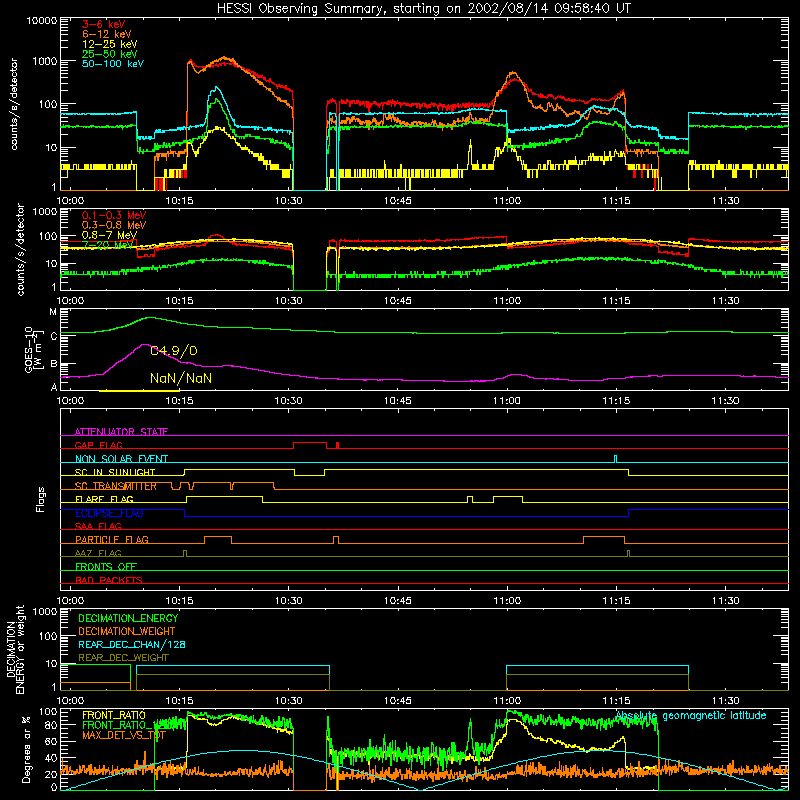Select the cyan 50-100 keV legend label
Screen dimensions: 800x800
tap(113, 64)
